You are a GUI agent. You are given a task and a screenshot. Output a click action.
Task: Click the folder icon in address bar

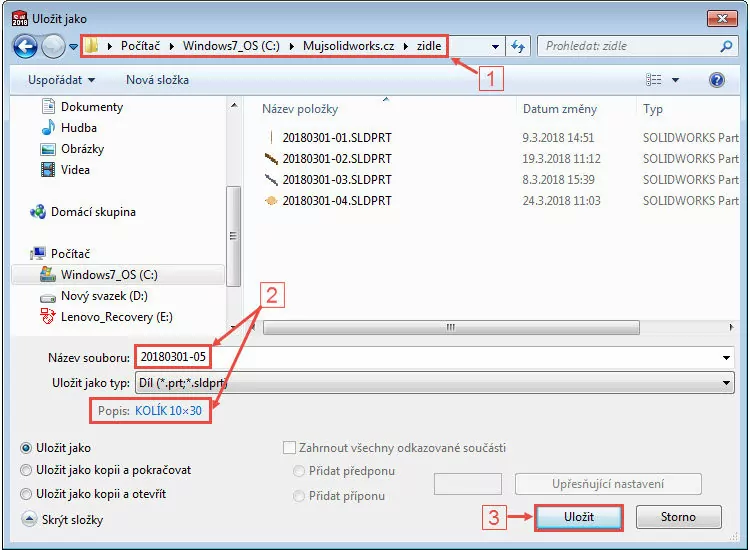tap(91, 46)
